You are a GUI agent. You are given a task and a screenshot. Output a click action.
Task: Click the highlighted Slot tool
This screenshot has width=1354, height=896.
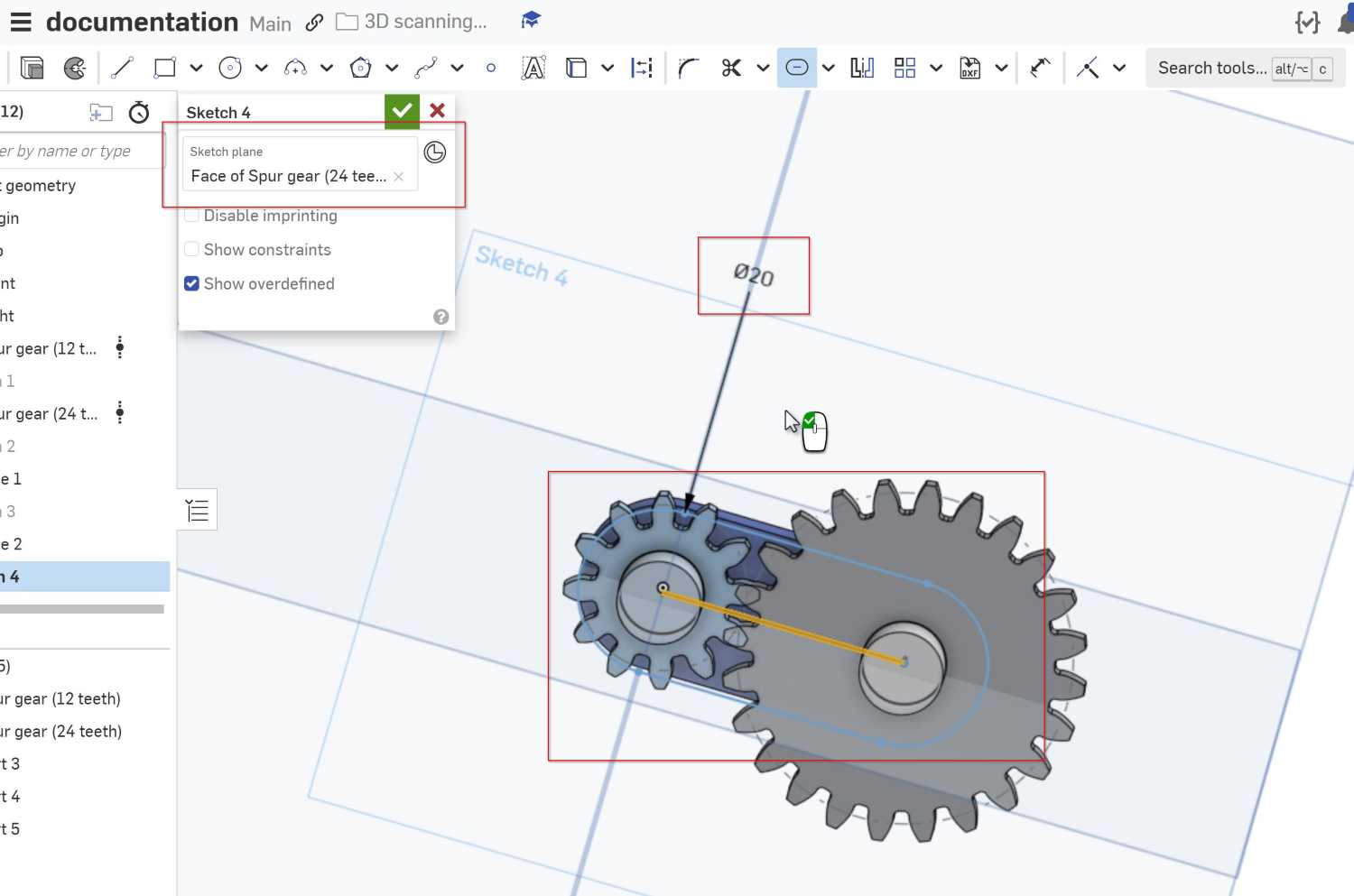click(797, 68)
